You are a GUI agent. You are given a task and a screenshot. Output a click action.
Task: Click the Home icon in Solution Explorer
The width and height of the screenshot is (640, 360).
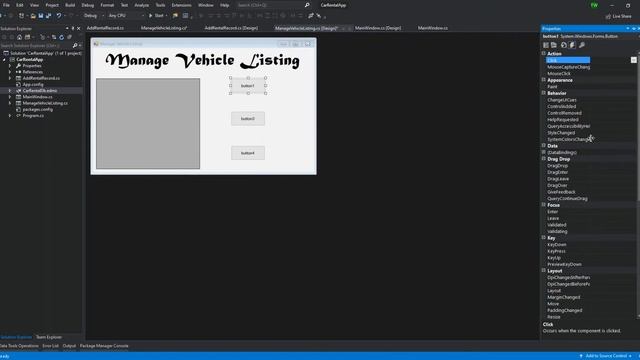[x=19, y=37]
